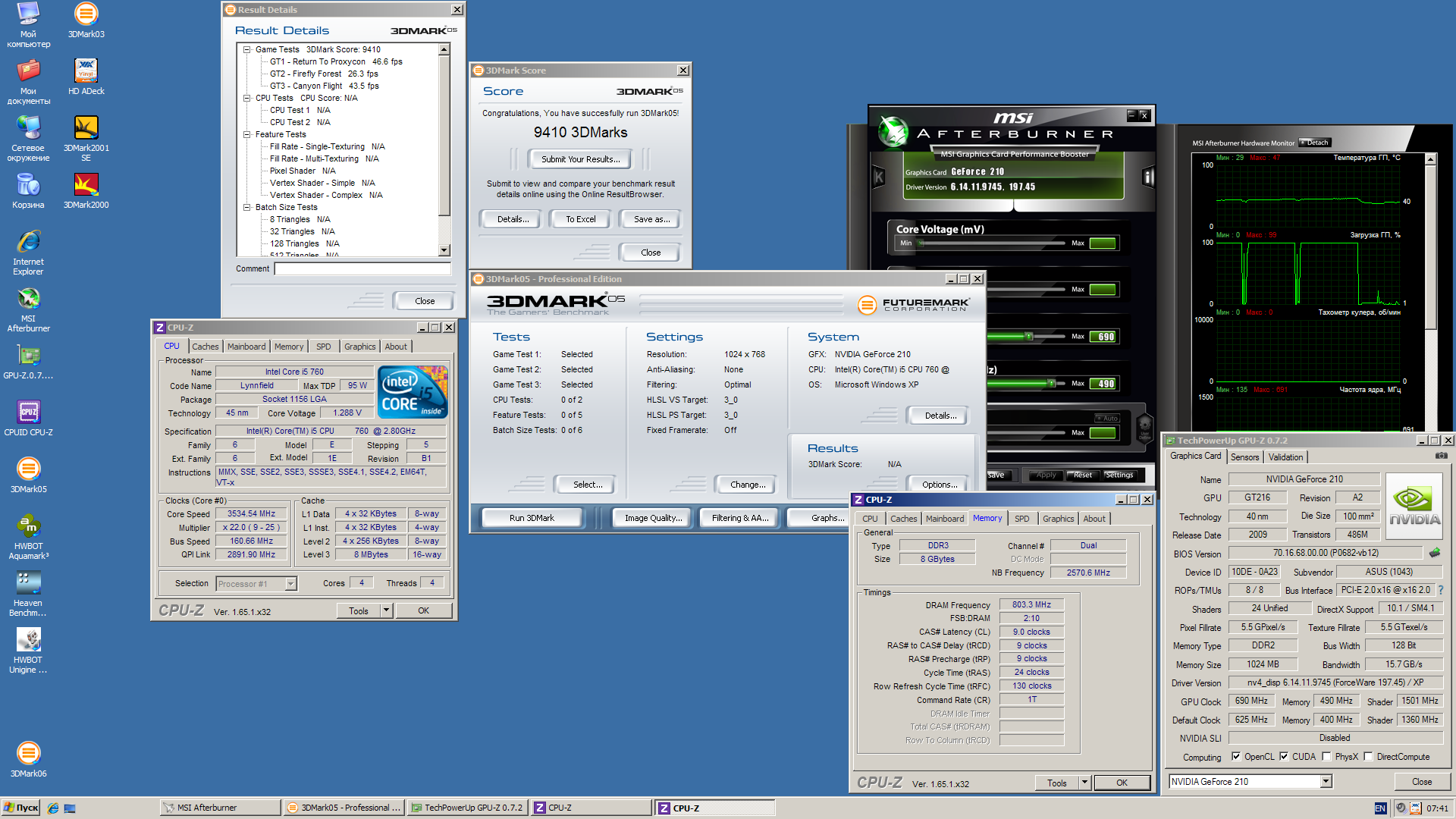Toggle Auto fan speed in Afterburner

[1106, 418]
